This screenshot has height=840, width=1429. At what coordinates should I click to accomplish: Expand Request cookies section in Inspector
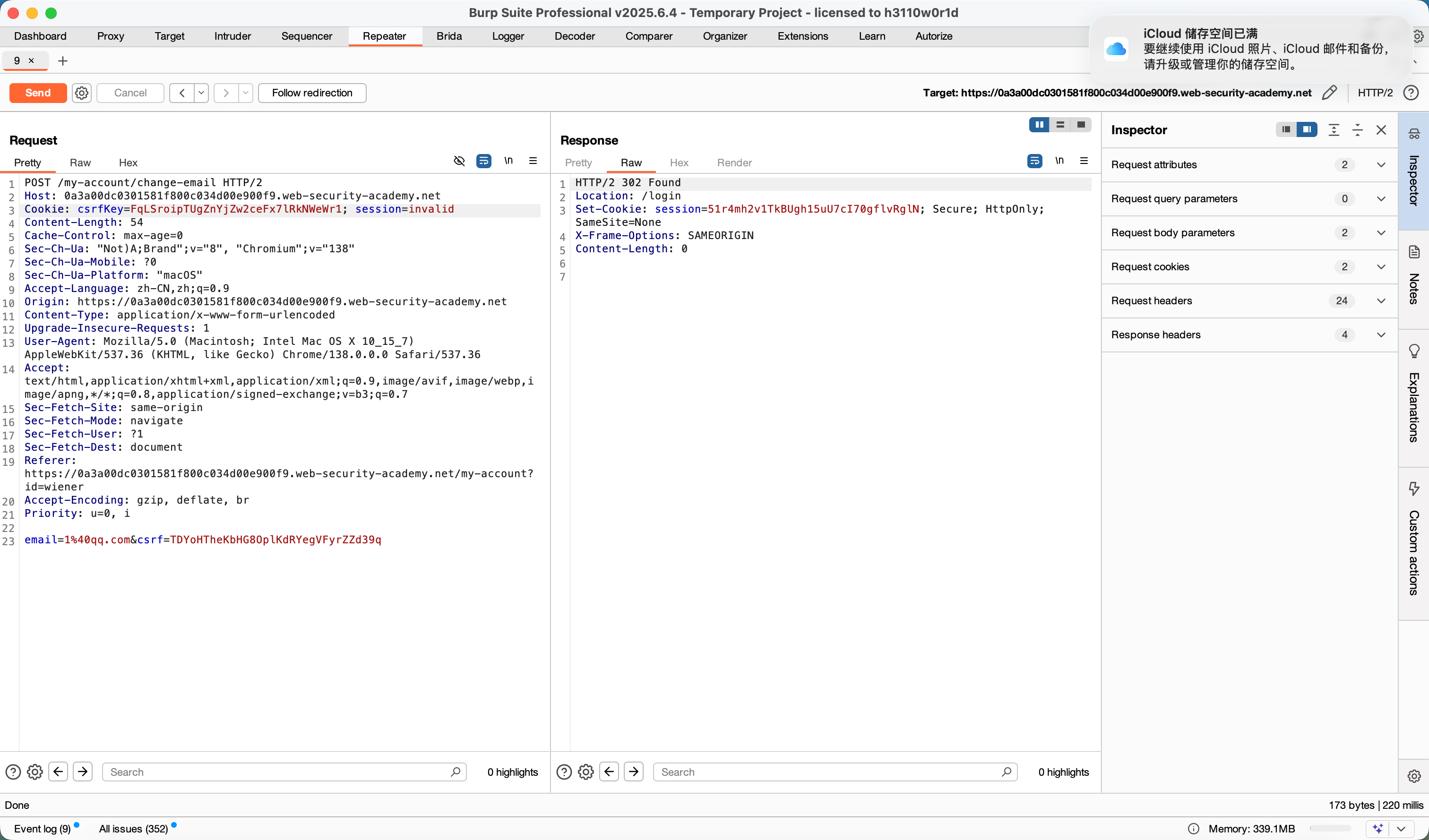coord(1381,267)
